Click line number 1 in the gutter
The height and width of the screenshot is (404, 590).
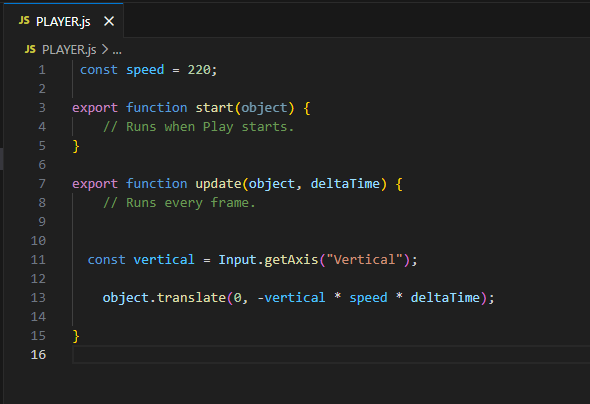point(42,70)
